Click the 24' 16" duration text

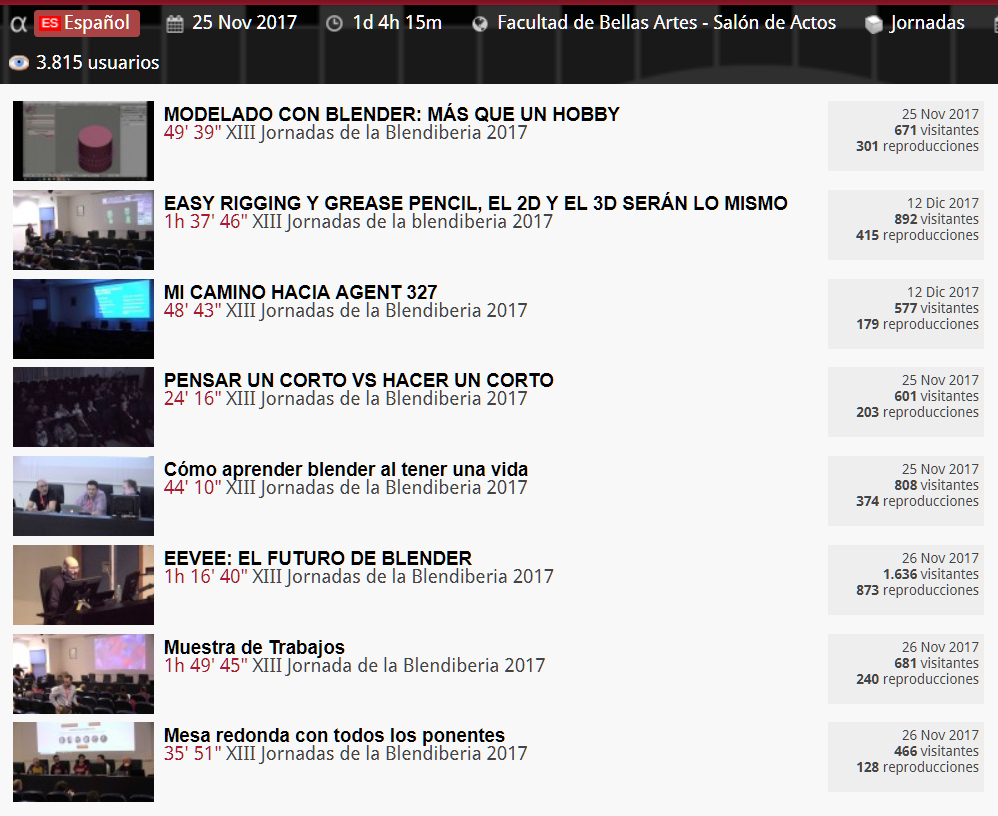pyautogui.click(x=192, y=398)
